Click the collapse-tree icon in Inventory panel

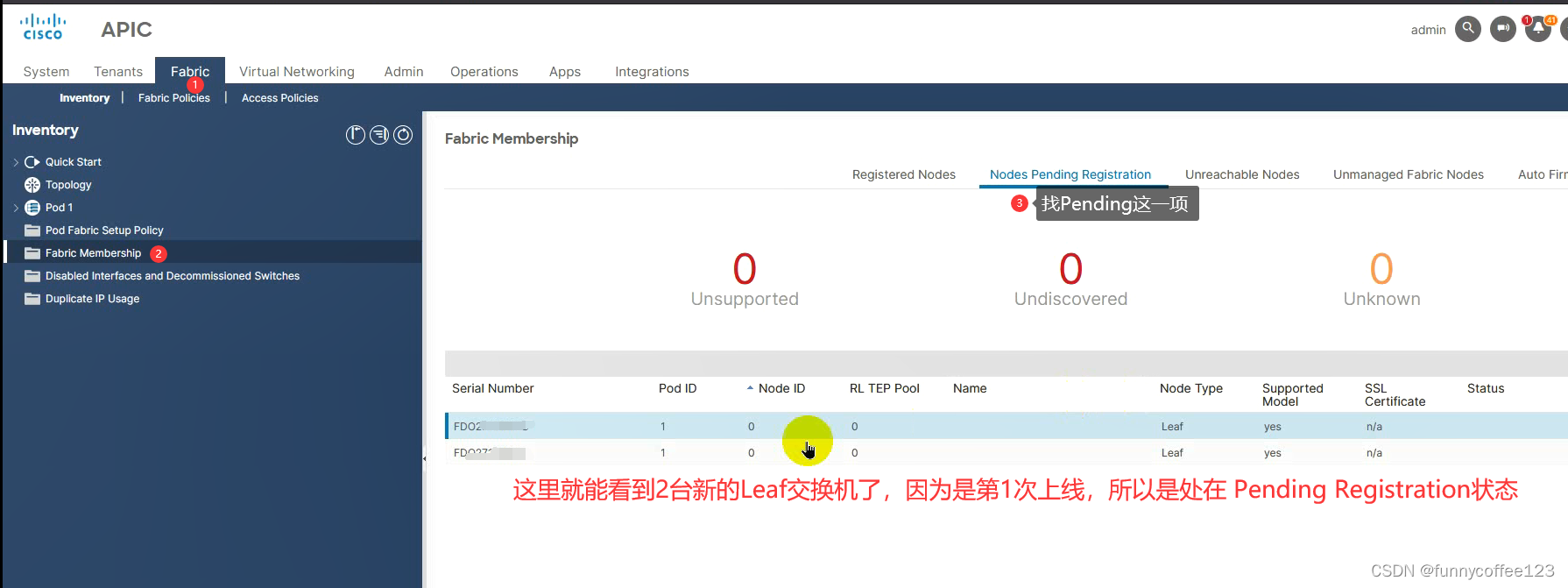point(379,135)
